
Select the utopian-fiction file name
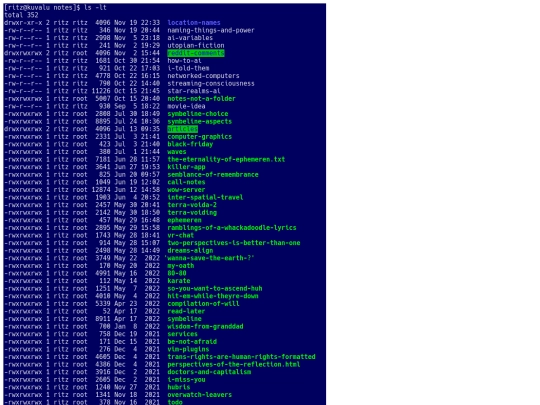[196, 45]
